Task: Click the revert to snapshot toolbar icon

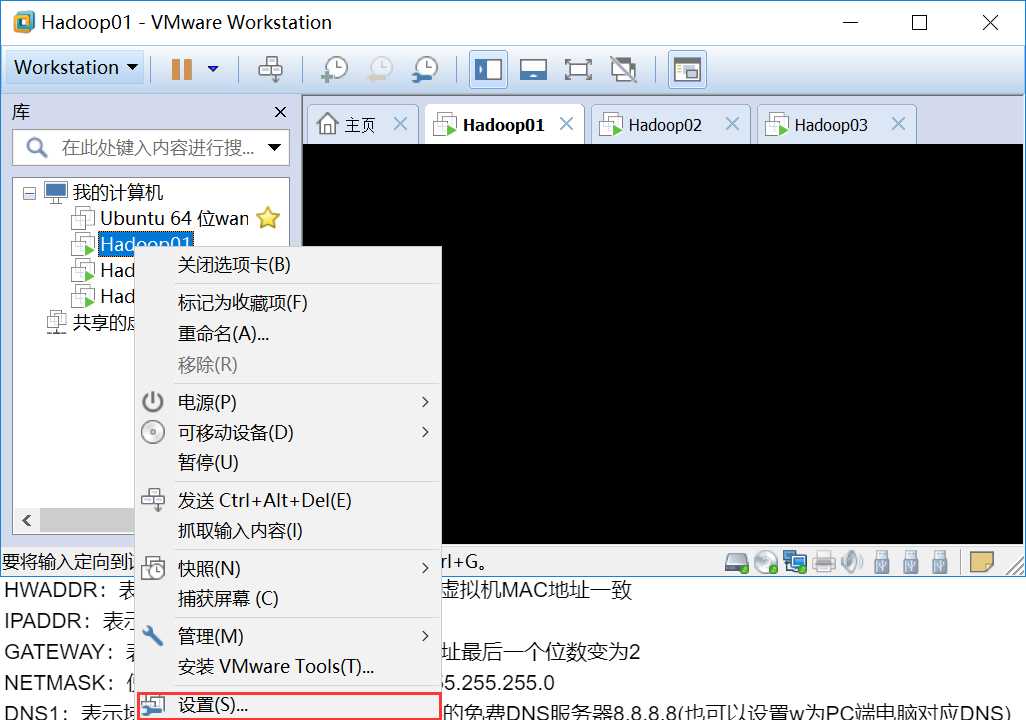Action: coord(380,69)
